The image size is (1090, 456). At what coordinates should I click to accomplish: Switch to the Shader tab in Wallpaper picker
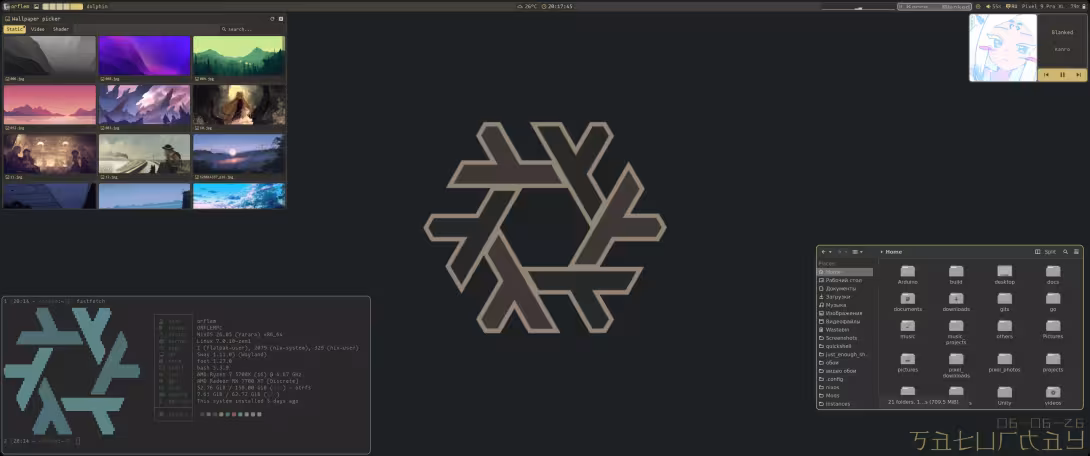[x=61, y=29]
